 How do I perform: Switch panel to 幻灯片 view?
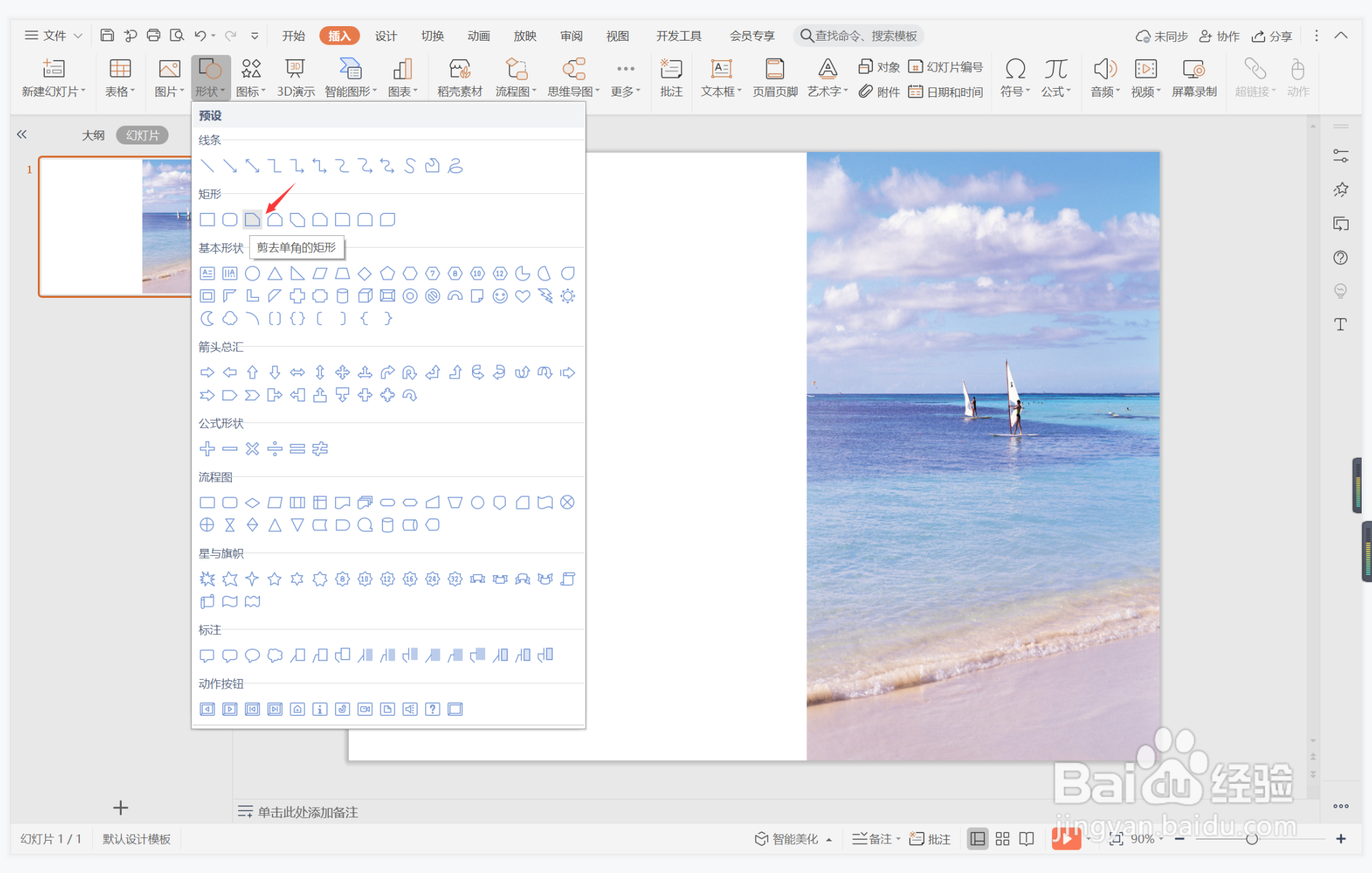click(142, 136)
